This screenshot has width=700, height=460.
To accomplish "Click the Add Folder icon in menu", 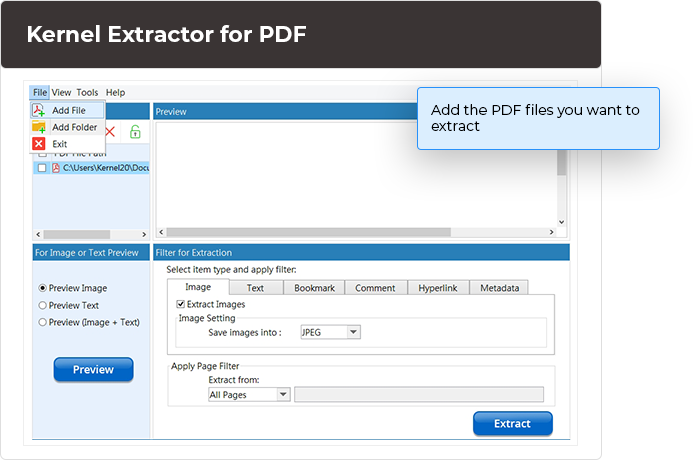I will coord(39,127).
